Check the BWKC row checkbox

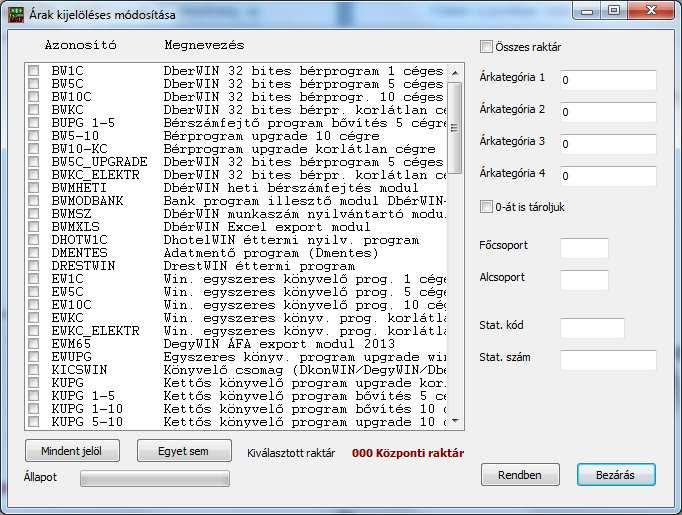coord(33,110)
